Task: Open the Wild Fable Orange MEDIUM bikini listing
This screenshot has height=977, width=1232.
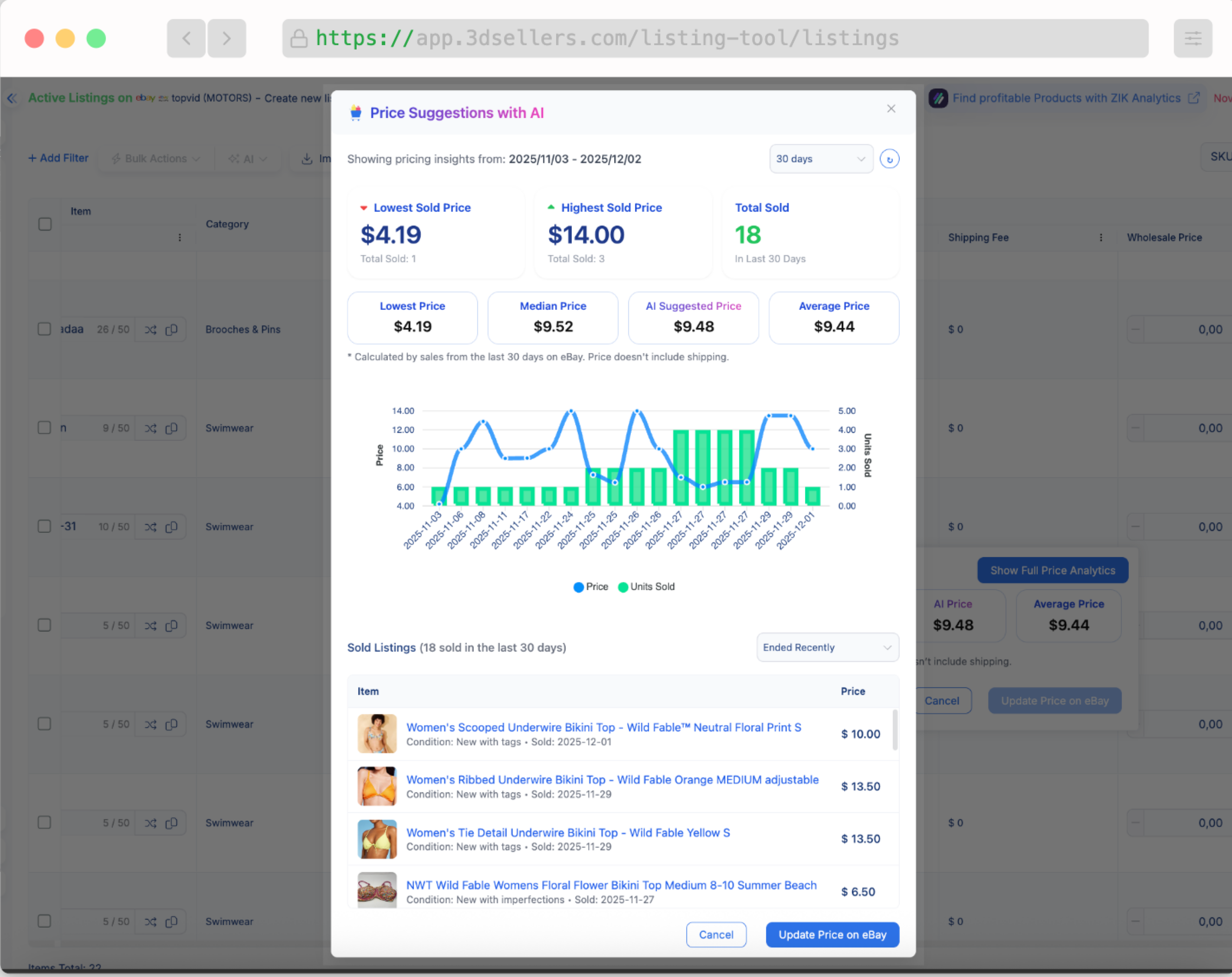Action: [612, 780]
